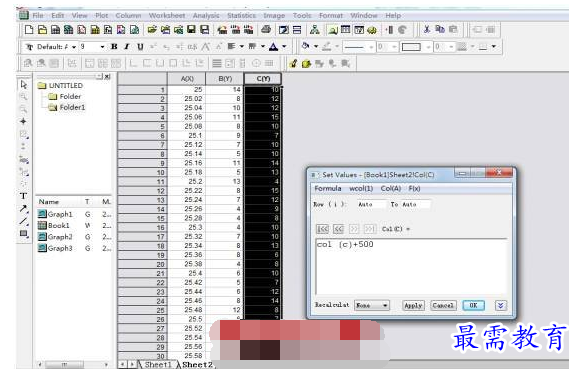Click the Origin workbook icon beside File
The height and width of the screenshot is (369, 575).
pyautogui.click(x=24, y=15)
